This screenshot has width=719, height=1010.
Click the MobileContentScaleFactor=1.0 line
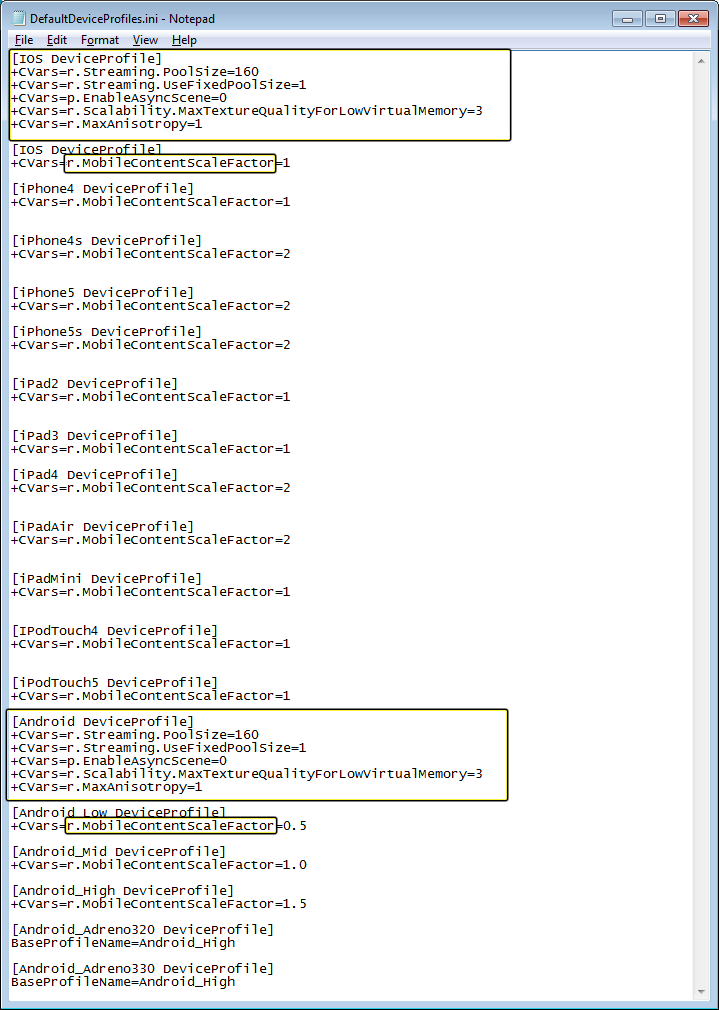coord(158,864)
